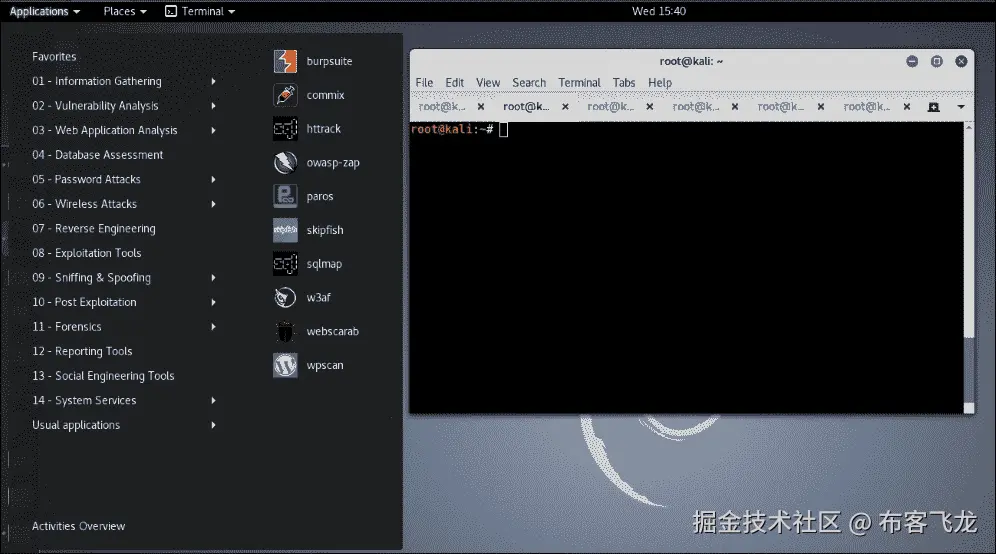Image resolution: width=996 pixels, height=554 pixels.
Task: Close the second (active) terminal tab
Action: [565, 107]
